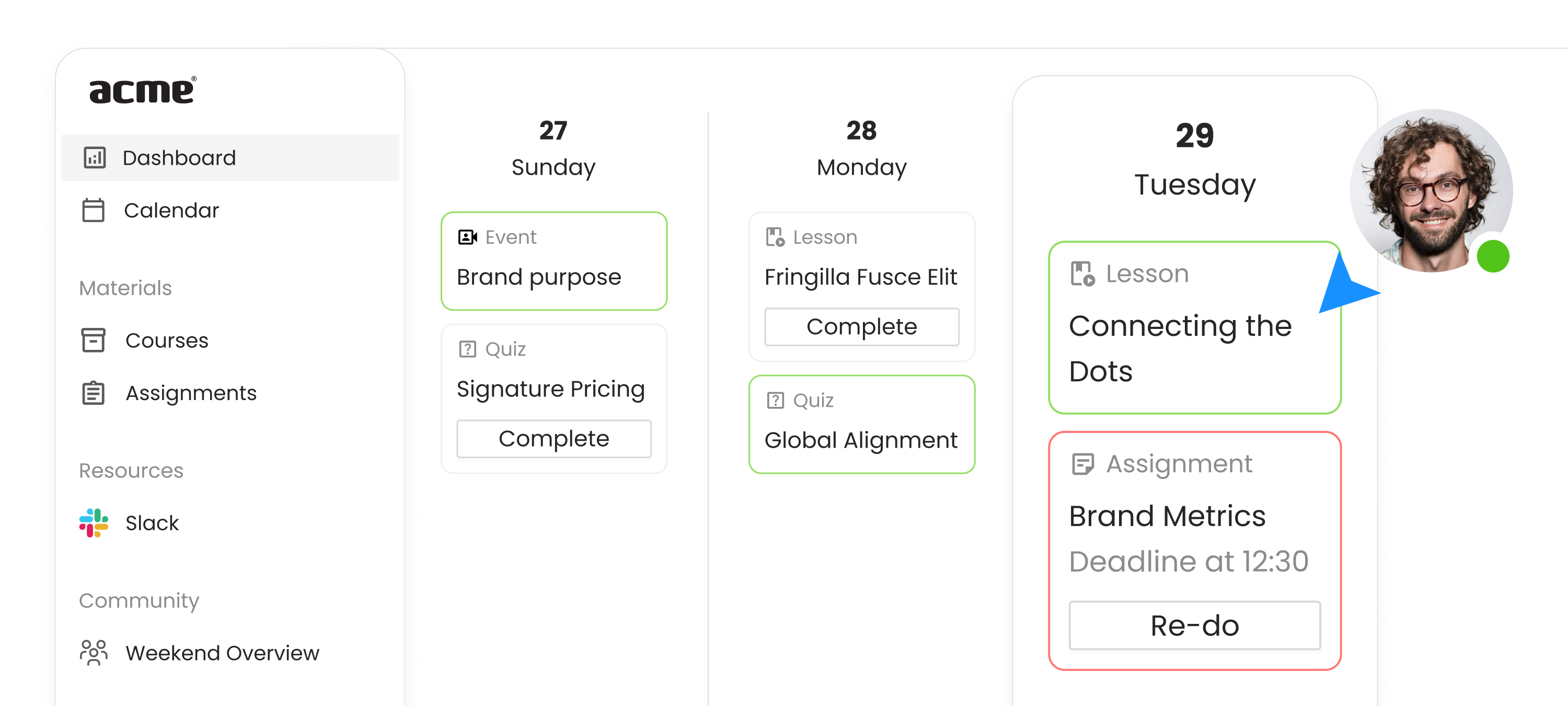
Task: Open the Global Alignment quiz card
Action: 862,425
